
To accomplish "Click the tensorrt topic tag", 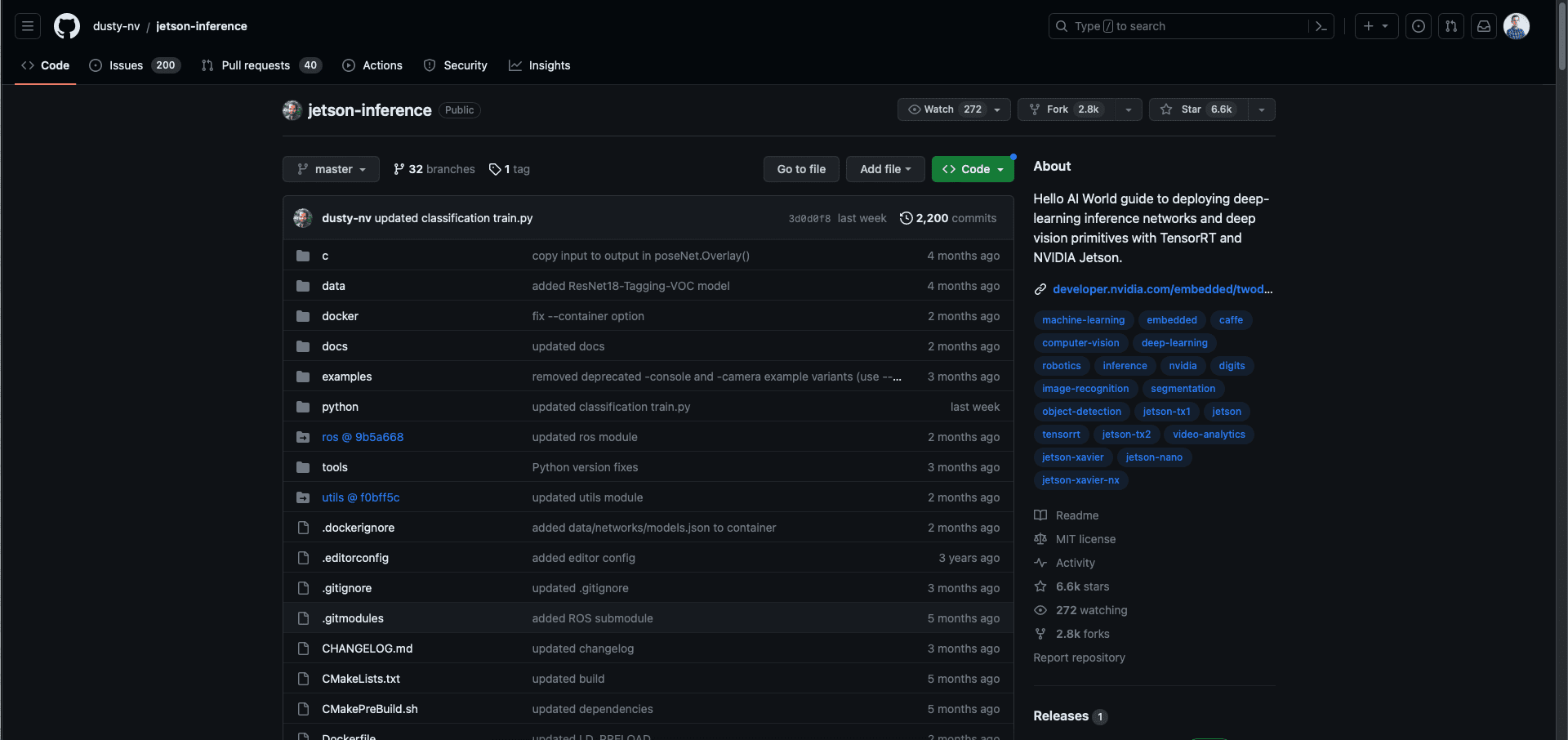I will coord(1061,435).
